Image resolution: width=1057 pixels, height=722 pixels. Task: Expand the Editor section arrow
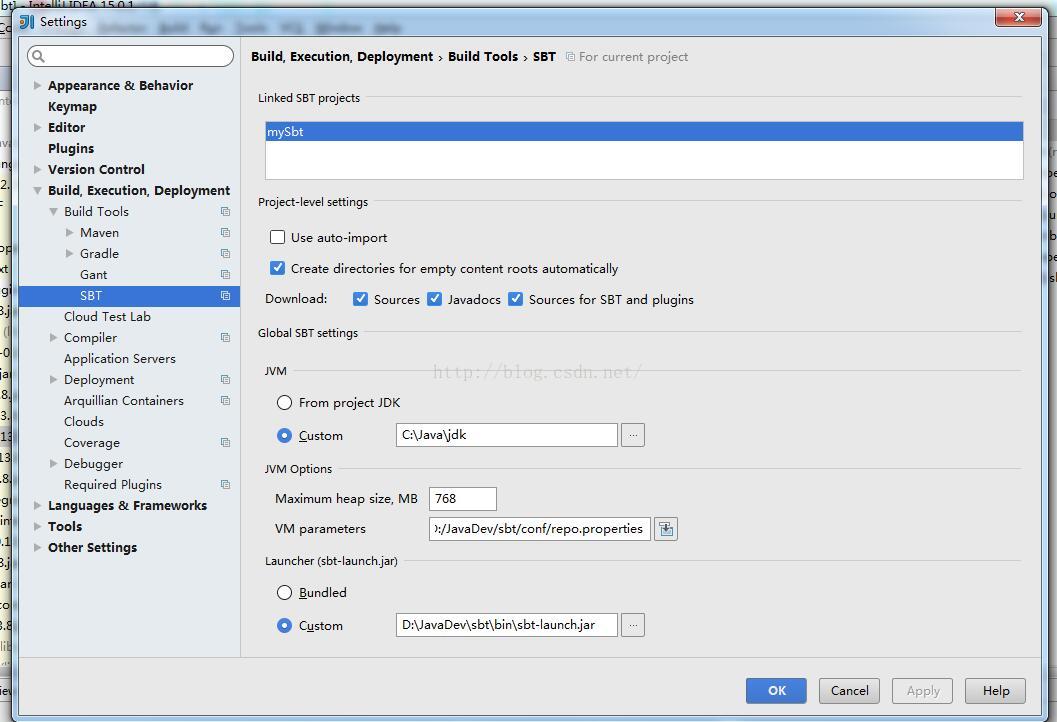(38, 127)
